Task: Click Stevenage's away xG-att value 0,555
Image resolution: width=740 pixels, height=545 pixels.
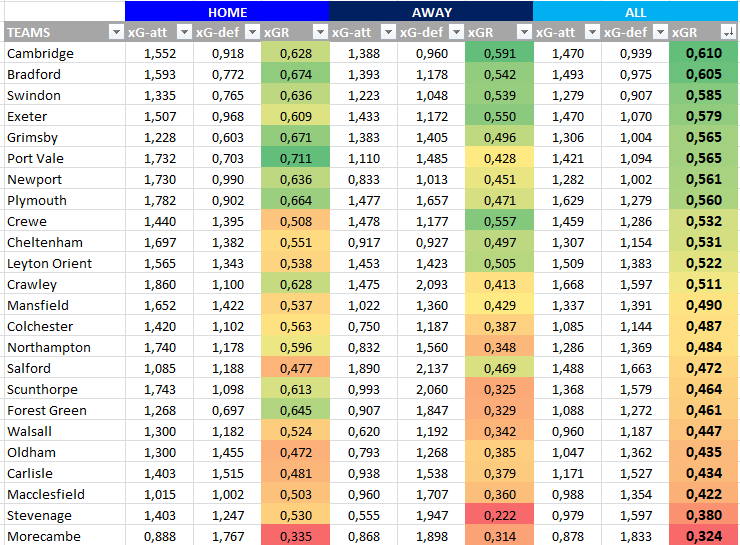Action: [x=363, y=515]
